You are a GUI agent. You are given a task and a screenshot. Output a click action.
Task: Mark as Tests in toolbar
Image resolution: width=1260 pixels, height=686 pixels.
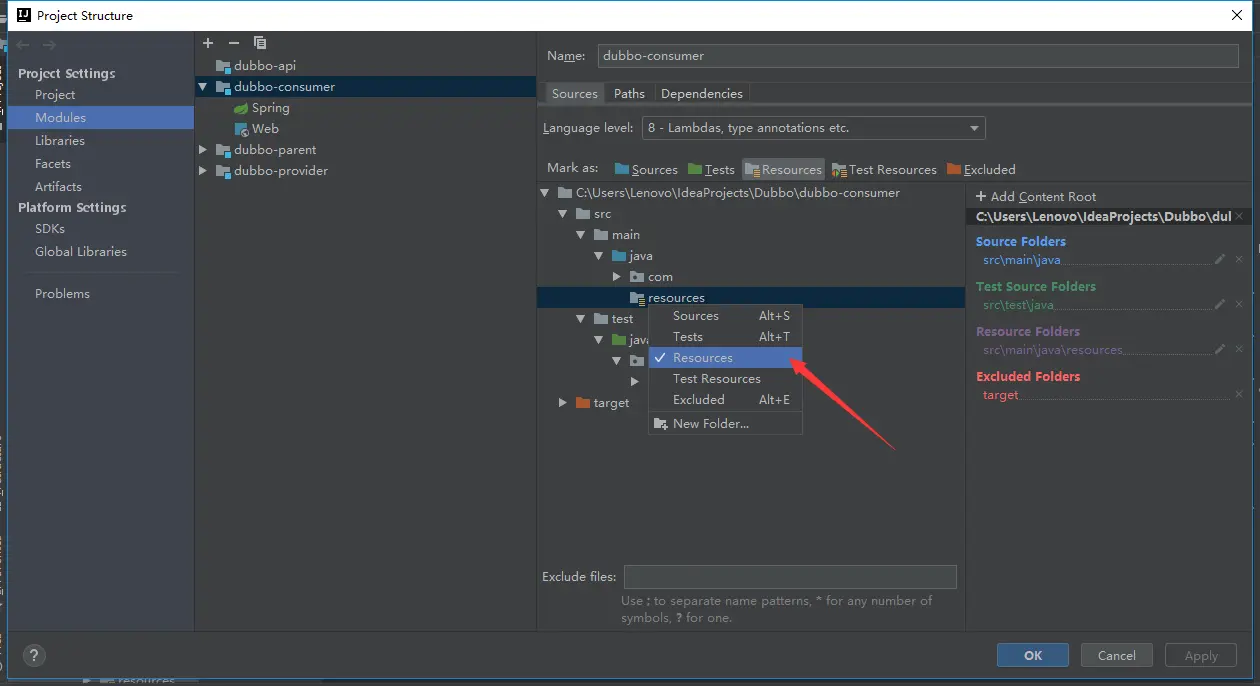tap(710, 170)
